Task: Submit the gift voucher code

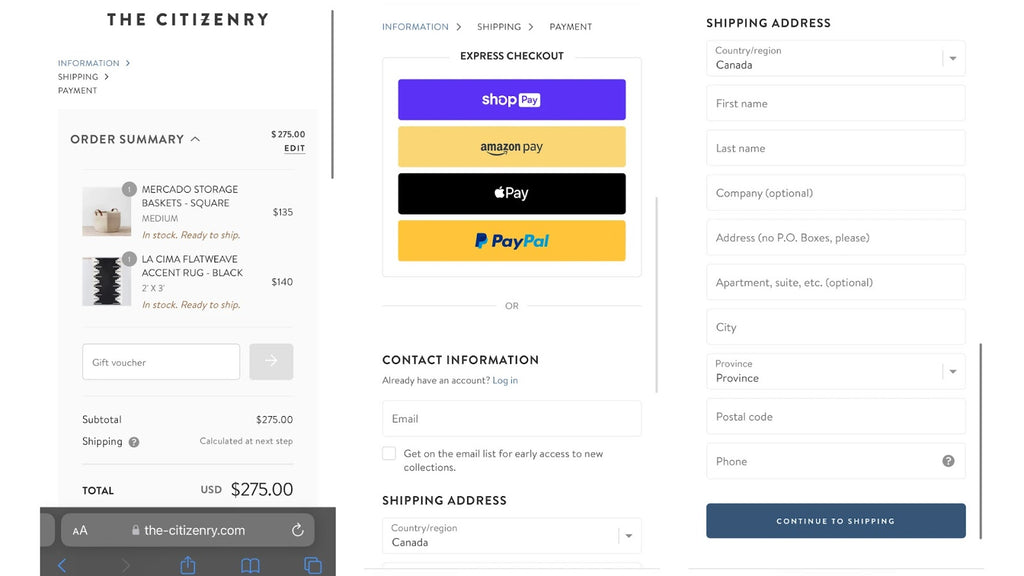Action: (271, 361)
